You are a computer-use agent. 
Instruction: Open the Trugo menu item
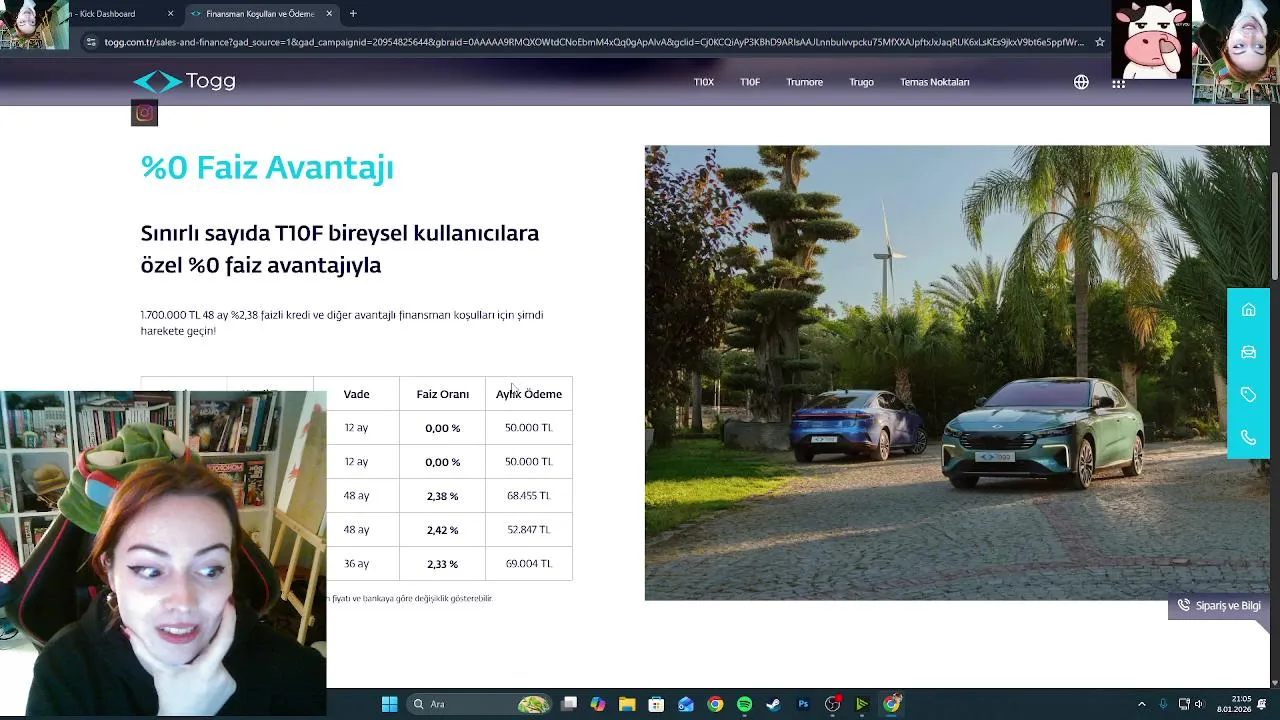(861, 82)
